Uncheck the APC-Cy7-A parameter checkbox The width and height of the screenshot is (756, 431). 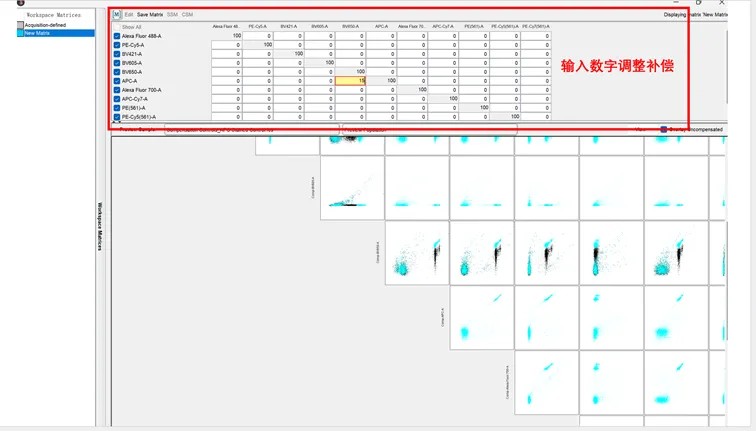click(x=117, y=99)
